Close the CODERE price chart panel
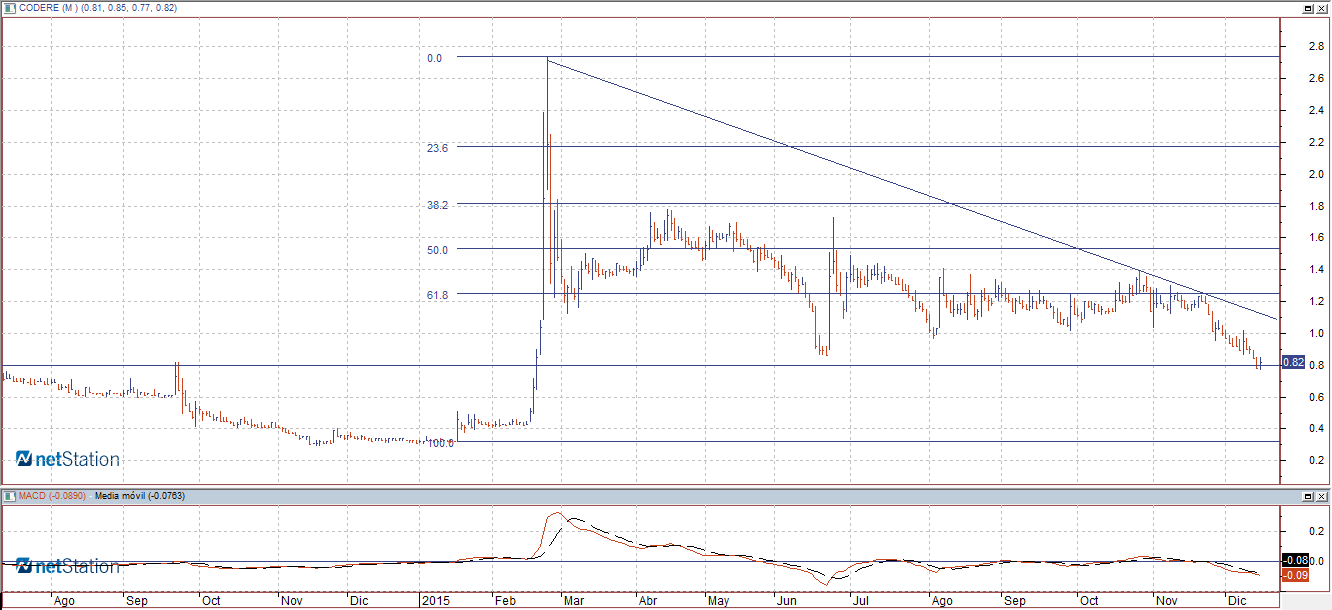Image resolution: width=1332 pixels, height=610 pixels. [1323, 8]
